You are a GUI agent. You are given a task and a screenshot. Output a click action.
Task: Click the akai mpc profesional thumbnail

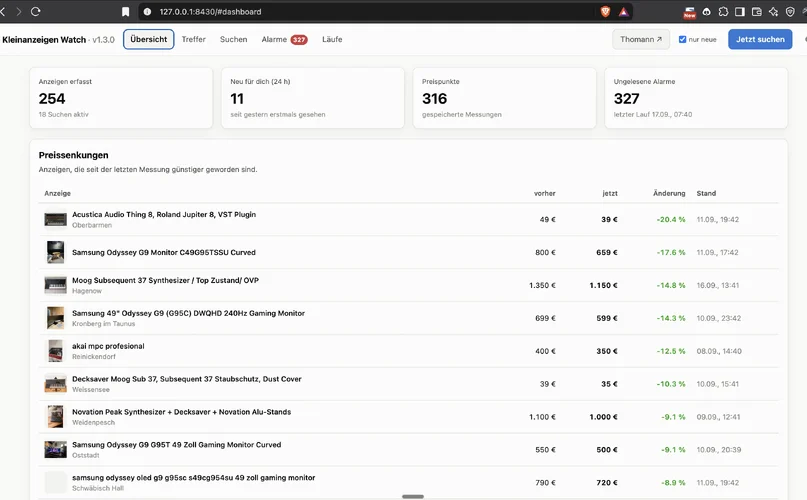pos(55,351)
